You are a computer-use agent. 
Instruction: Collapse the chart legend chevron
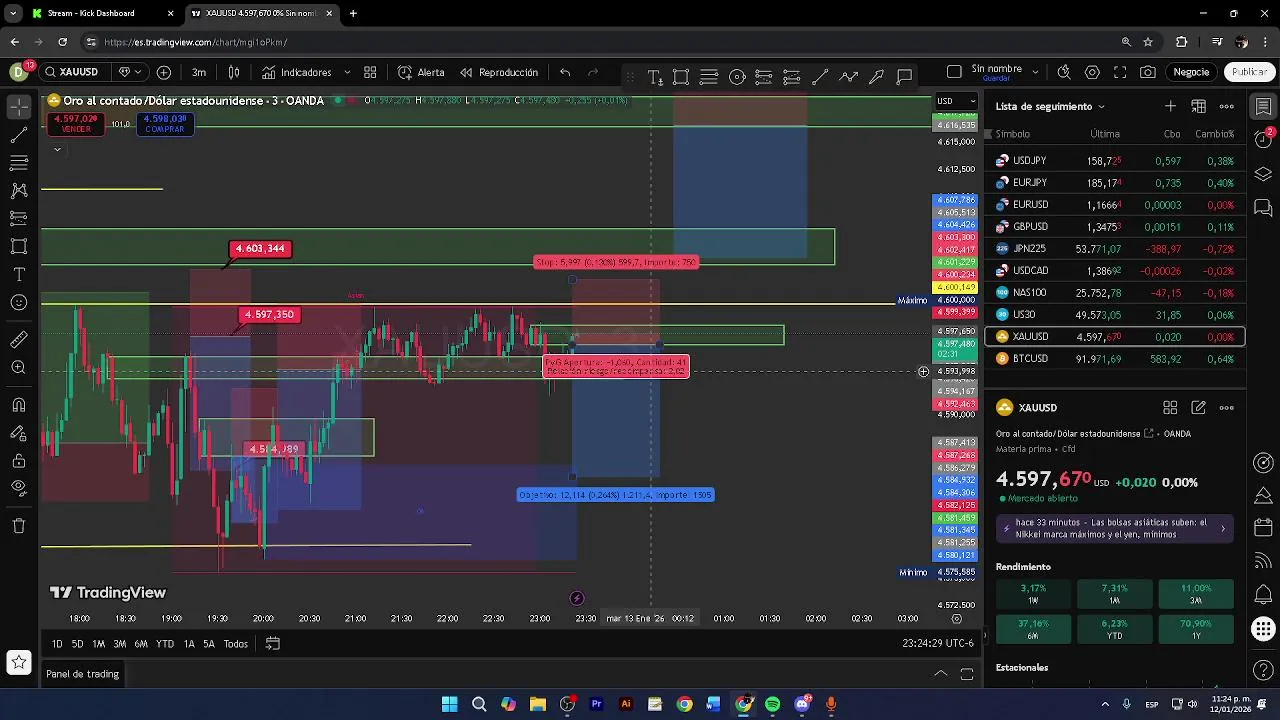point(57,149)
